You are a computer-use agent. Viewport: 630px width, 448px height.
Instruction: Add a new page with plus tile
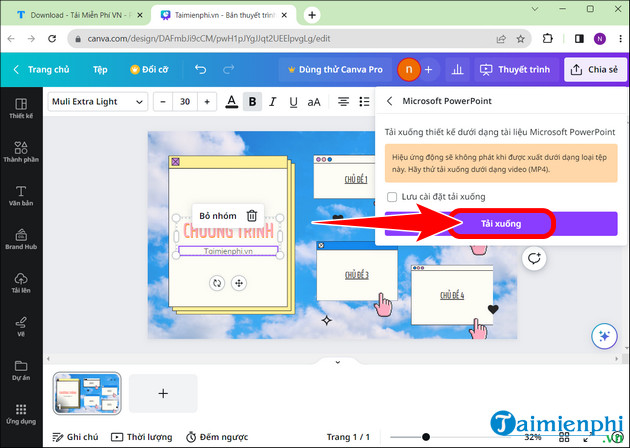[x=163, y=393]
